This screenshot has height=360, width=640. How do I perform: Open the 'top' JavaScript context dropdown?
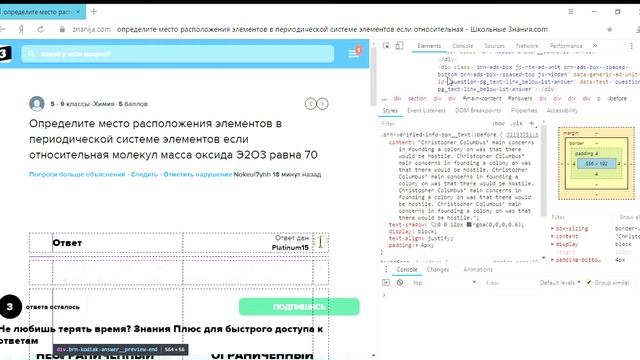point(444,282)
